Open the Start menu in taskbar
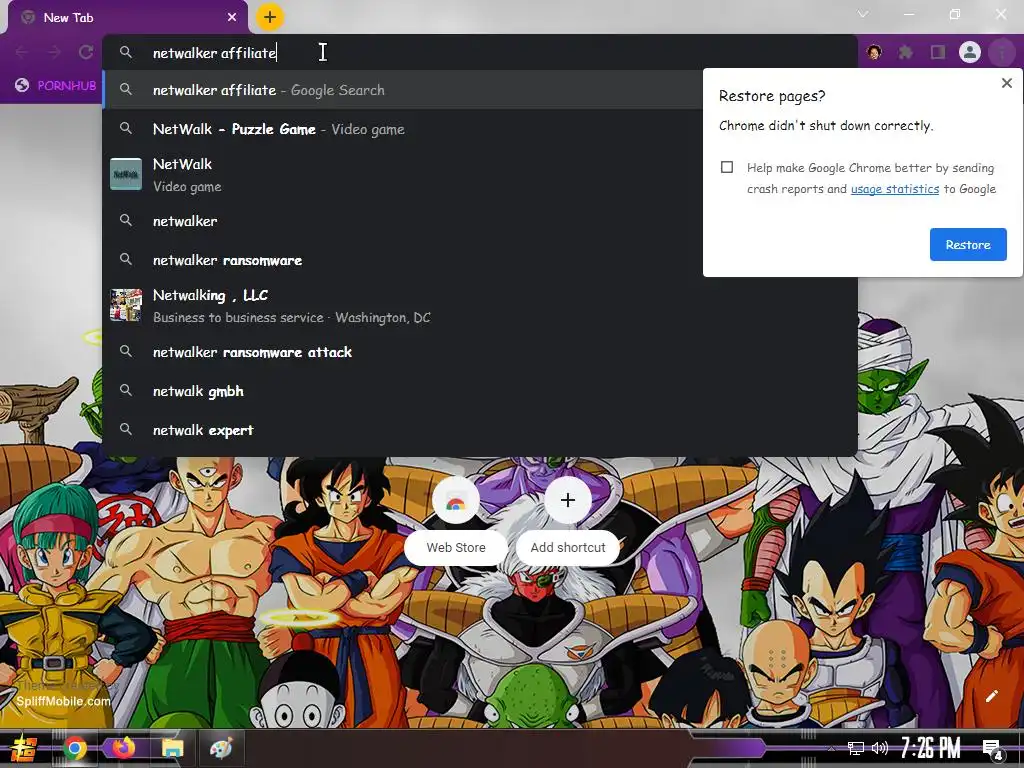Viewport: 1024px width, 768px height. coord(24,748)
